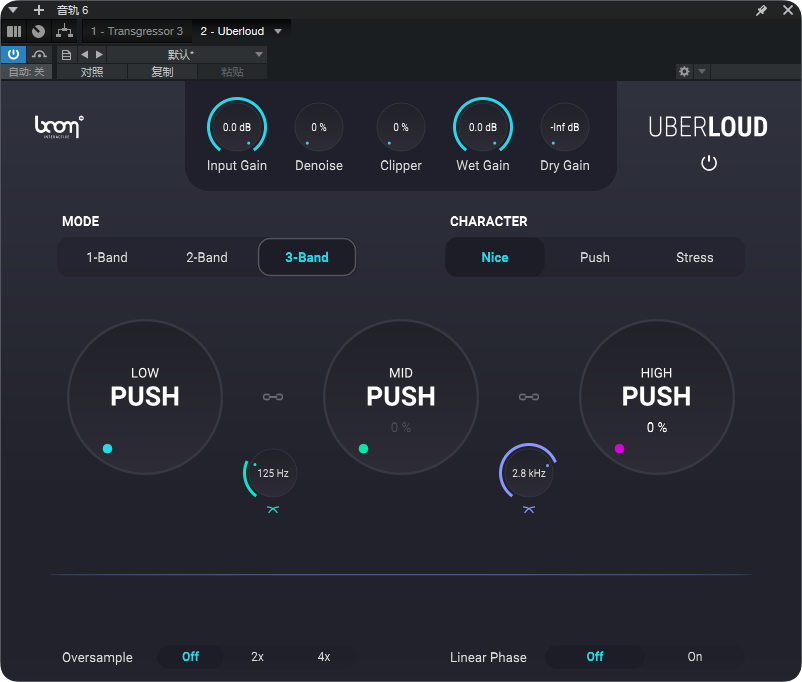This screenshot has width=802, height=682.
Task: Click the 125 Hz crossover knob
Action: [273, 473]
